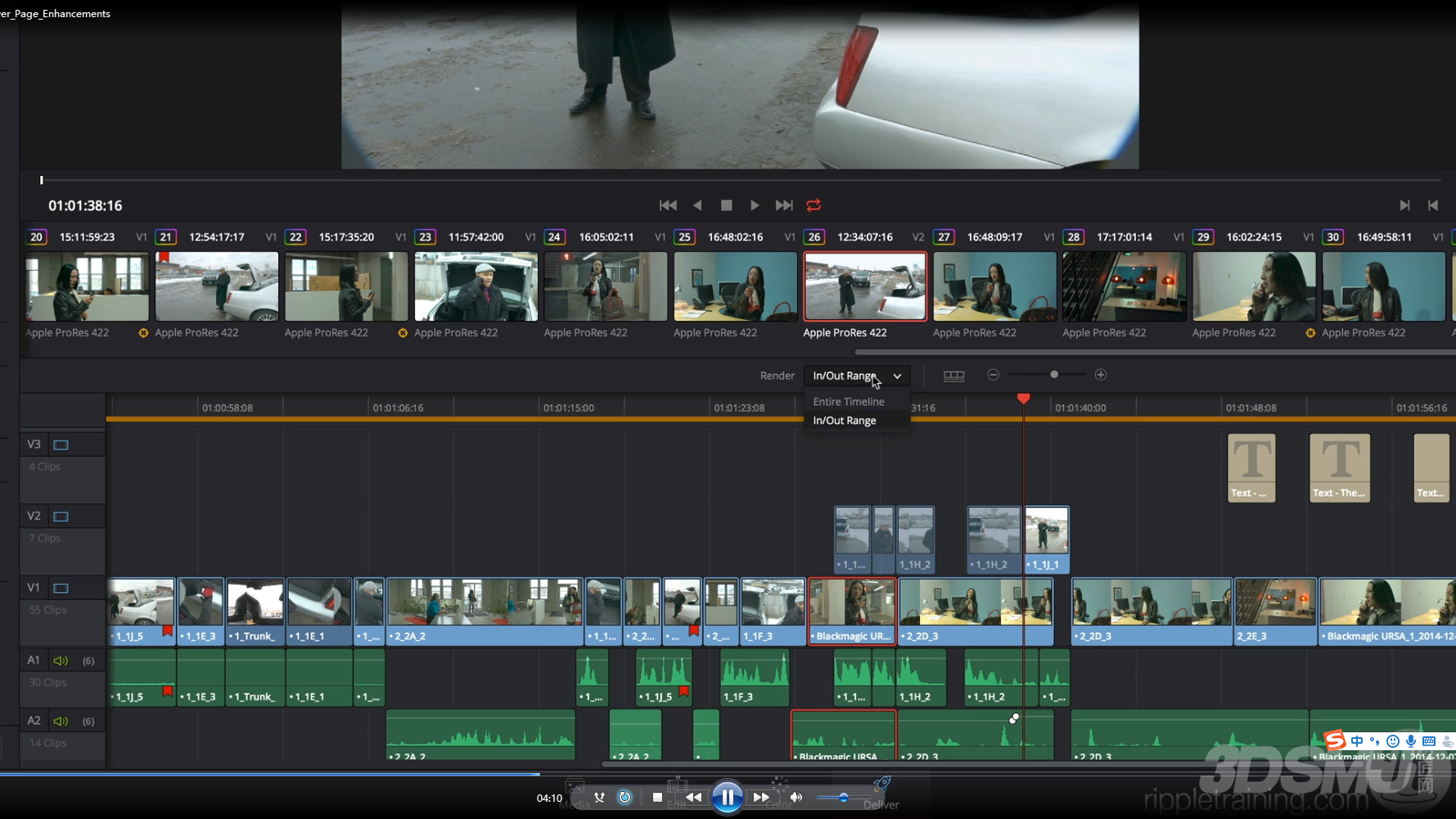
Task: Mute volume in media player overlay
Action: tap(796, 797)
